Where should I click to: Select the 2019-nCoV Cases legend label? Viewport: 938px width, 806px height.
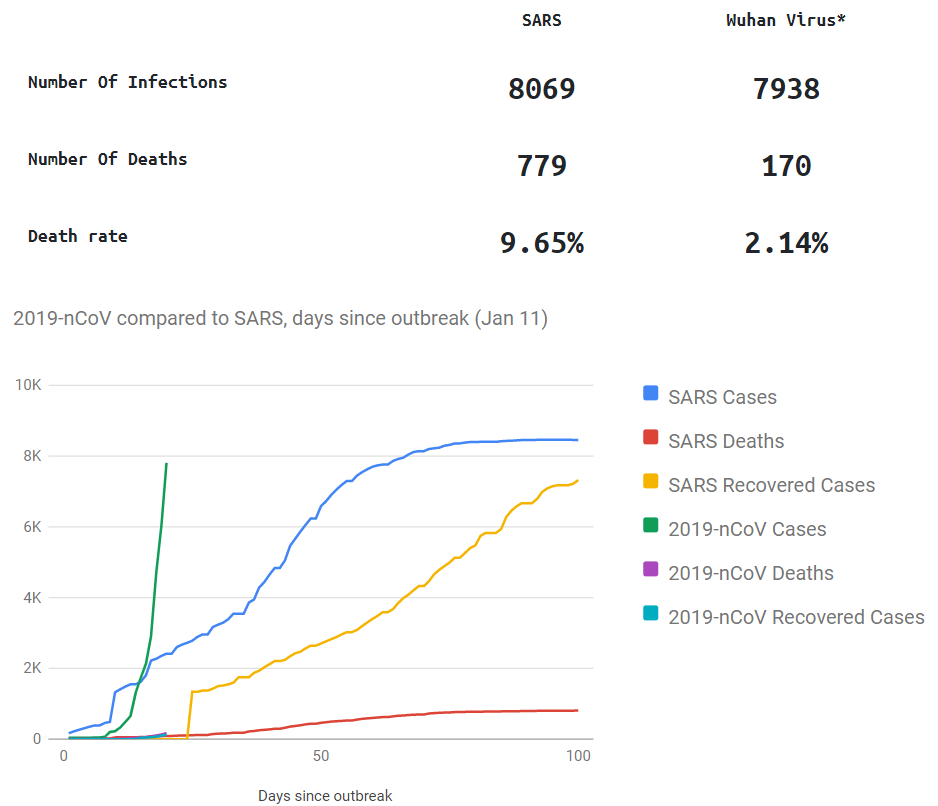pyautogui.click(x=747, y=529)
